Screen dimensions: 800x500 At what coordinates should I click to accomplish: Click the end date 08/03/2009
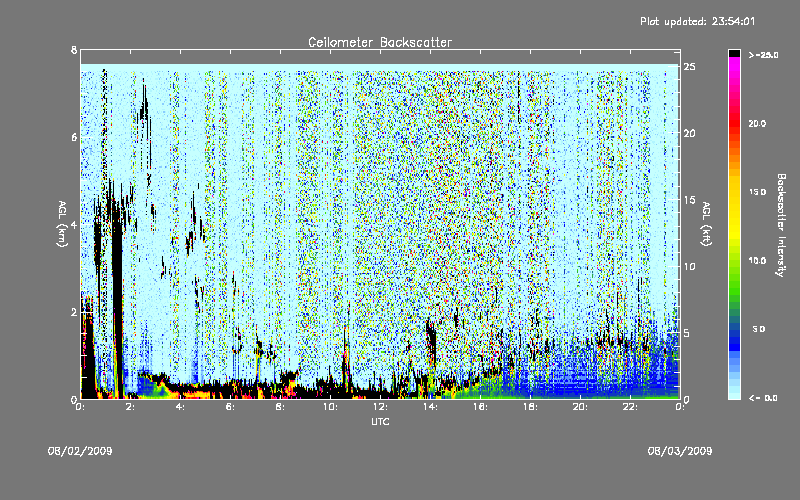pyautogui.click(x=680, y=451)
